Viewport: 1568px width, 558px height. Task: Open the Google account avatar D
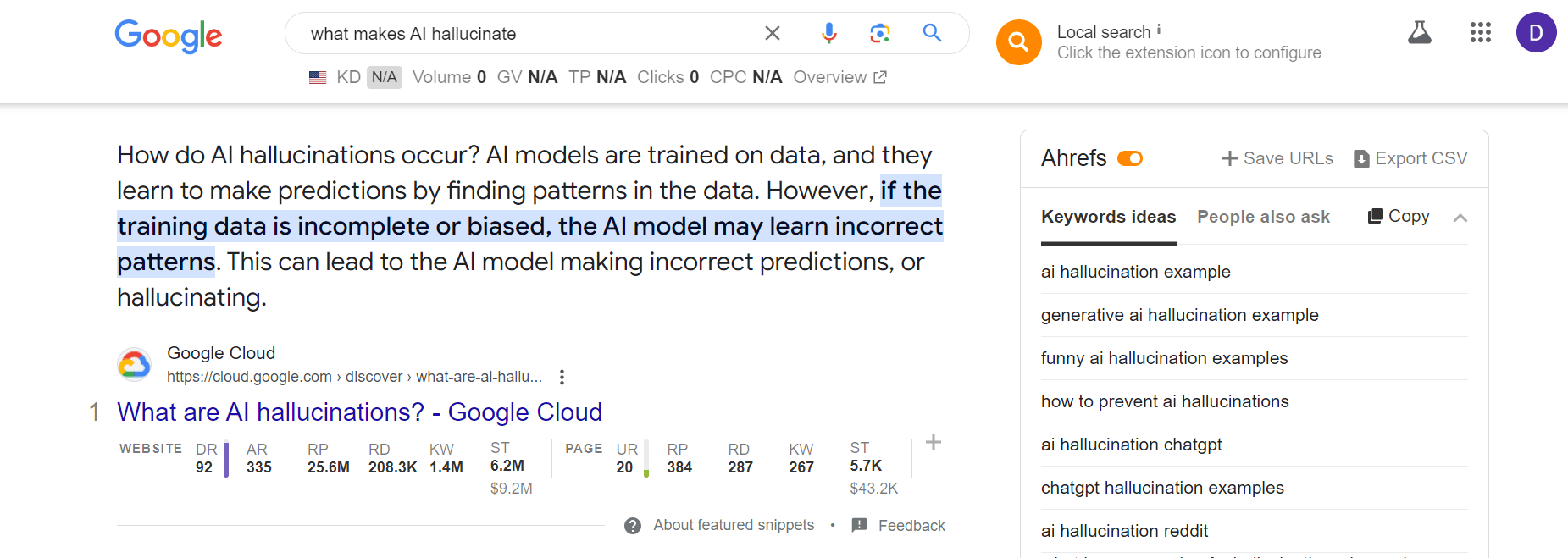click(x=1536, y=33)
